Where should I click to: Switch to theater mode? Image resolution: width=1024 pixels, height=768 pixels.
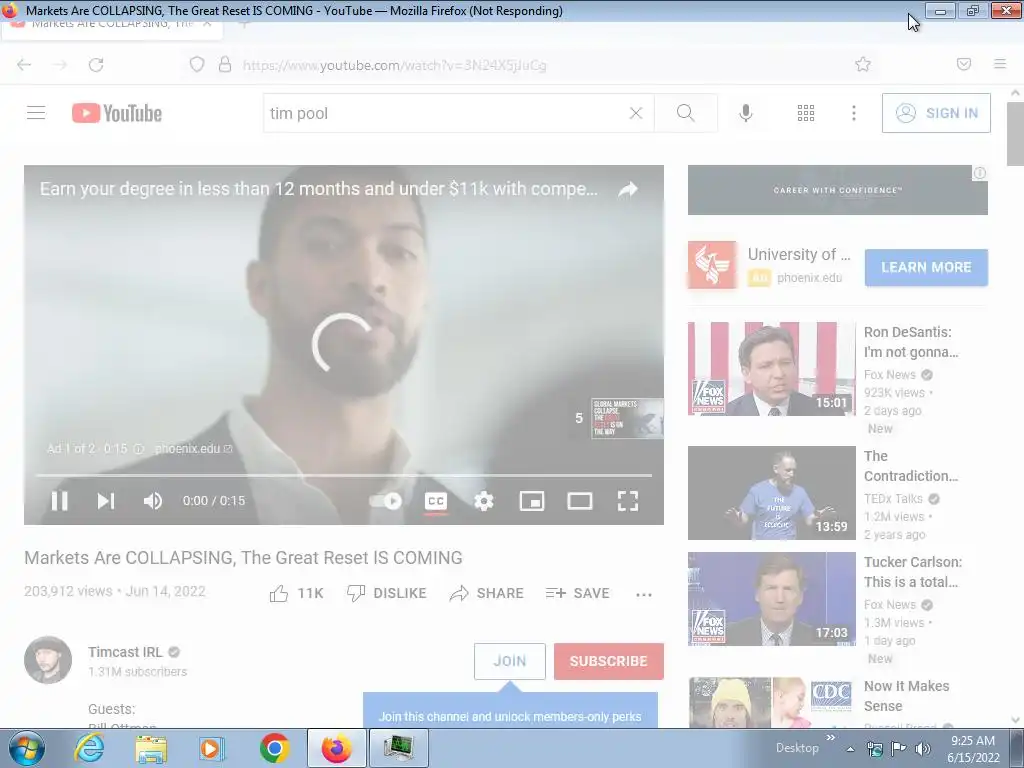pyautogui.click(x=580, y=501)
